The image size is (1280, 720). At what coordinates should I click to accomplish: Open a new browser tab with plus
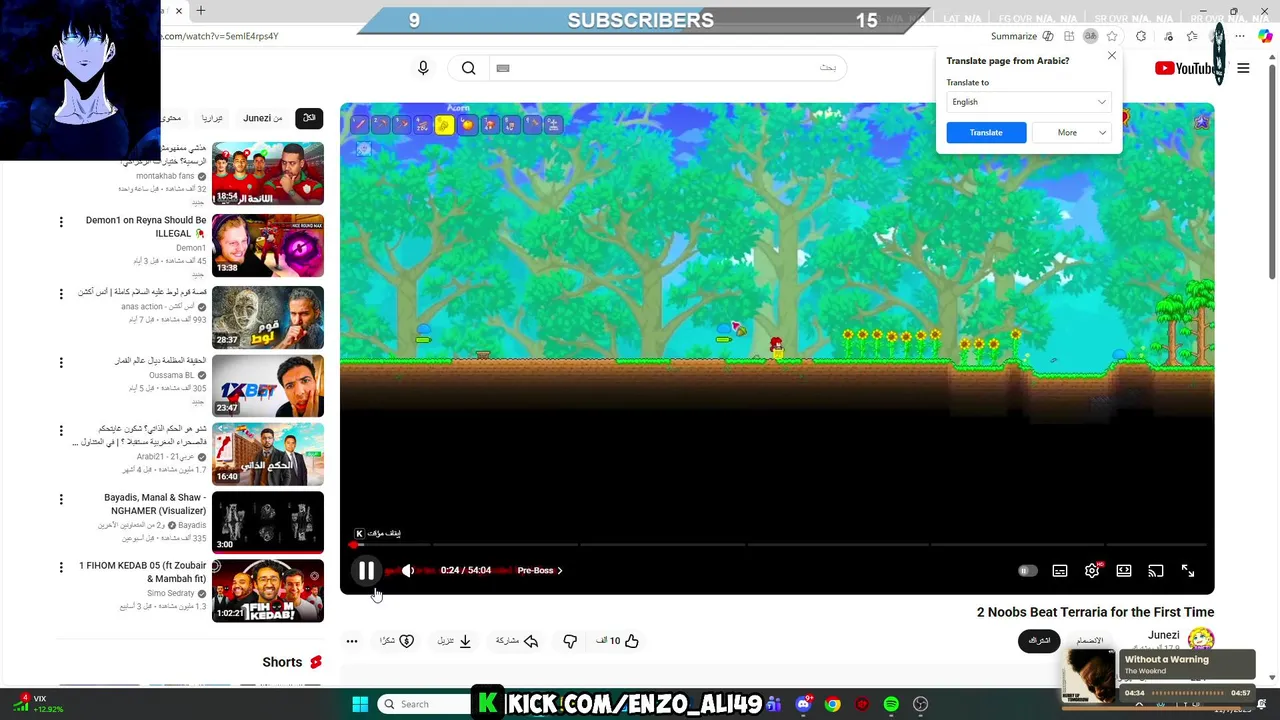pos(200,11)
